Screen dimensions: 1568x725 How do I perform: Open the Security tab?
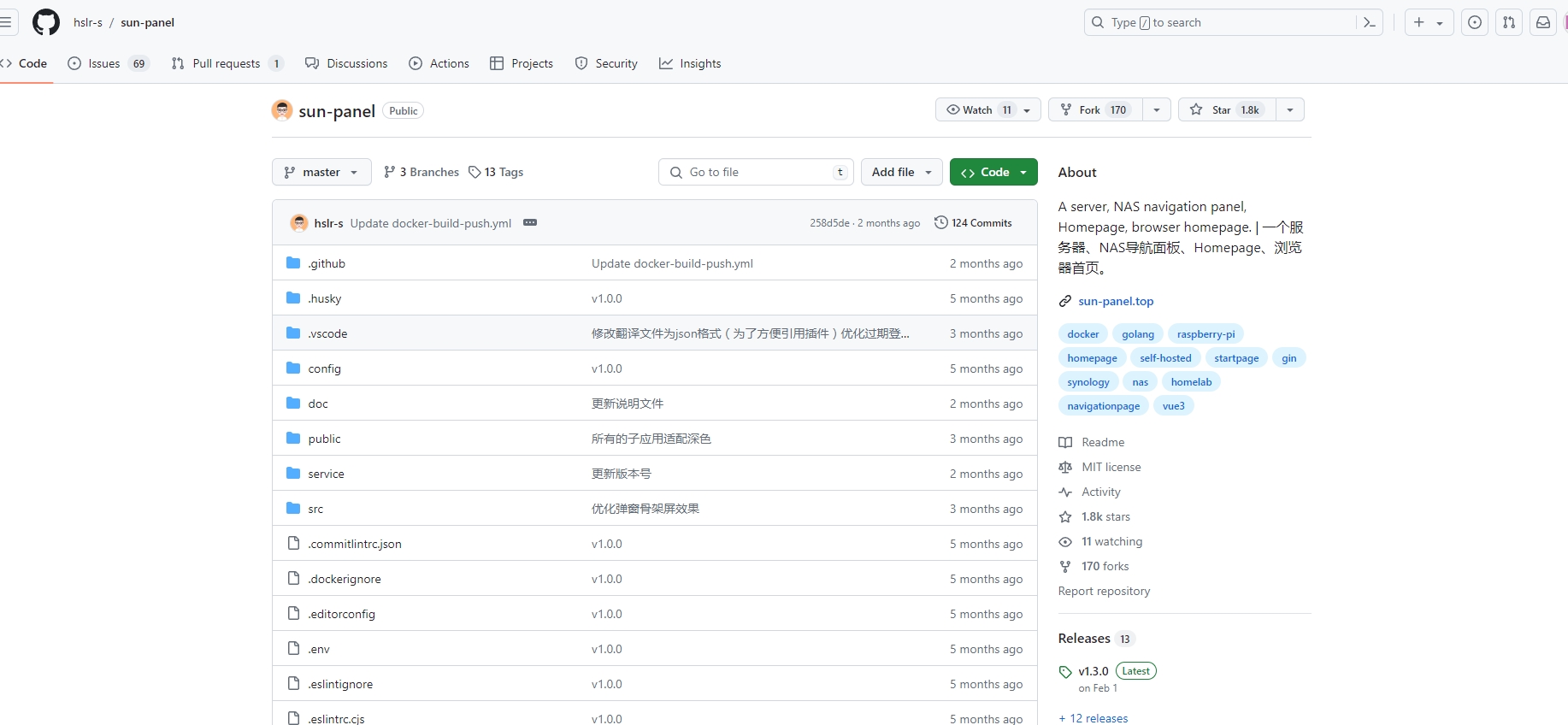point(606,63)
